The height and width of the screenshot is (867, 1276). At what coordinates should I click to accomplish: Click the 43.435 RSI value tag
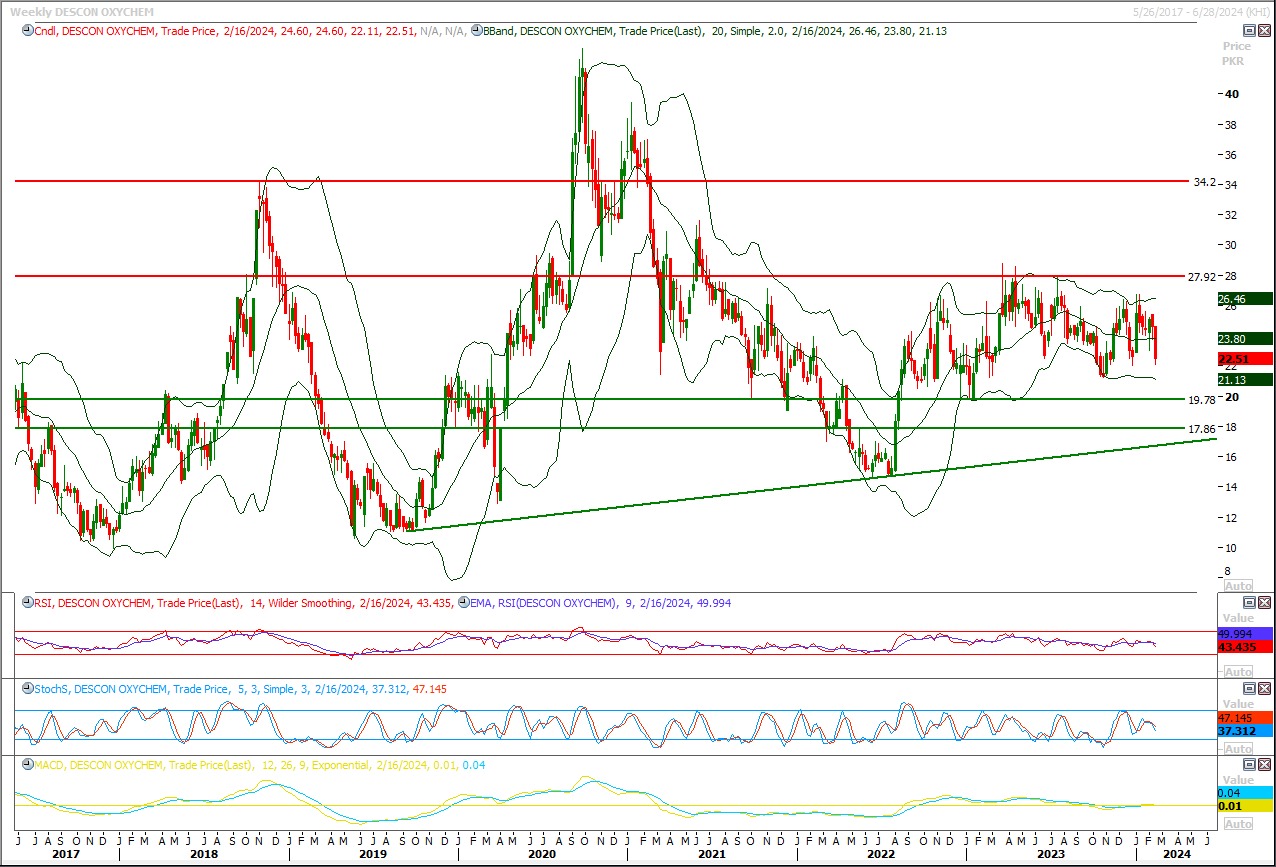point(1244,647)
